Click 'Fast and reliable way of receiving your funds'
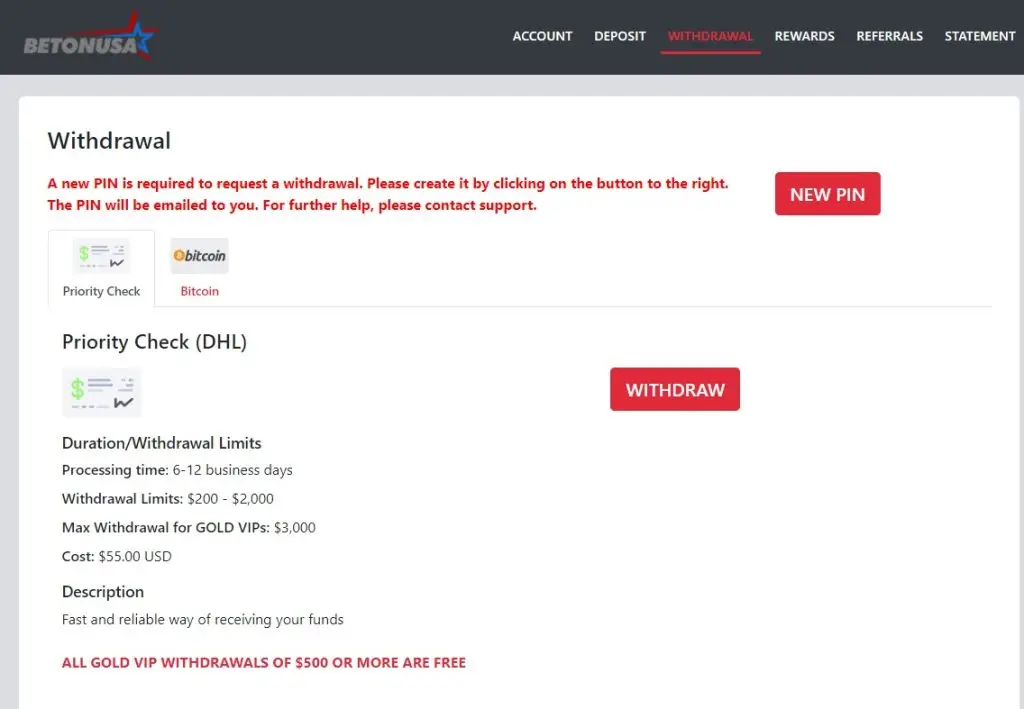Viewport: 1024px width, 709px height. pos(202,620)
